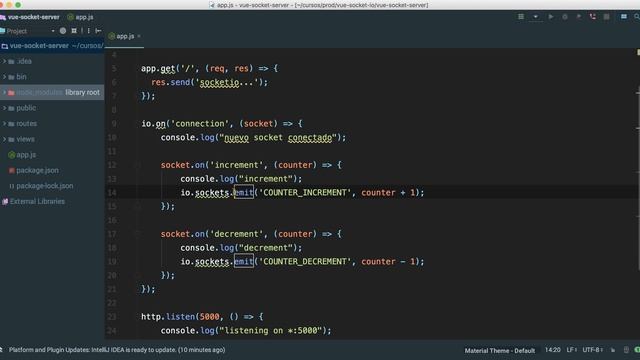The height and width of the screenshot is (360, 640).
Task: Click the gutter at line number 14
Action: pyautogui.click(x=112, y=193)
